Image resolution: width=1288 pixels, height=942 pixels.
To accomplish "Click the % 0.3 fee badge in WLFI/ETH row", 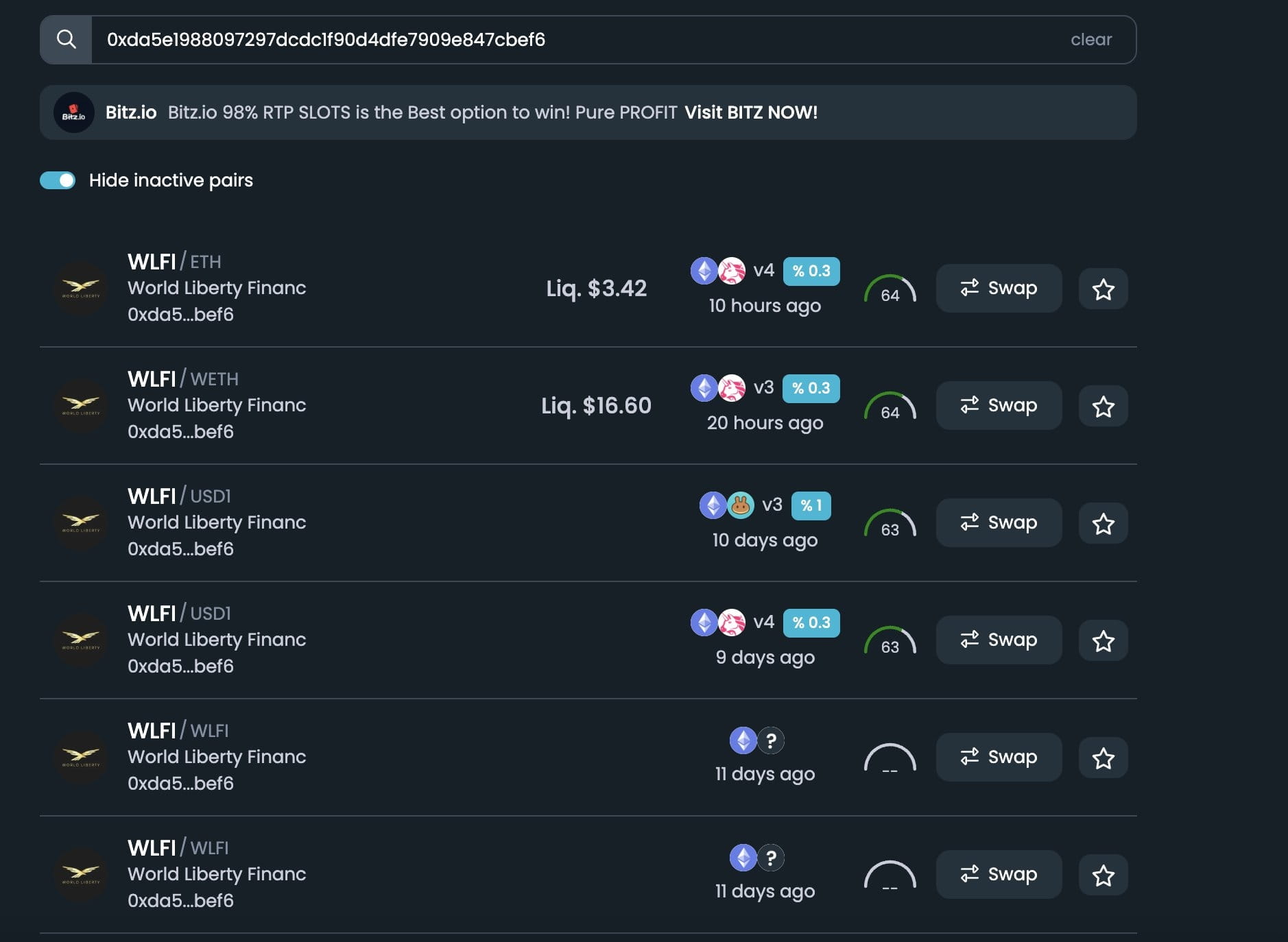I will (x=811, y=271).
